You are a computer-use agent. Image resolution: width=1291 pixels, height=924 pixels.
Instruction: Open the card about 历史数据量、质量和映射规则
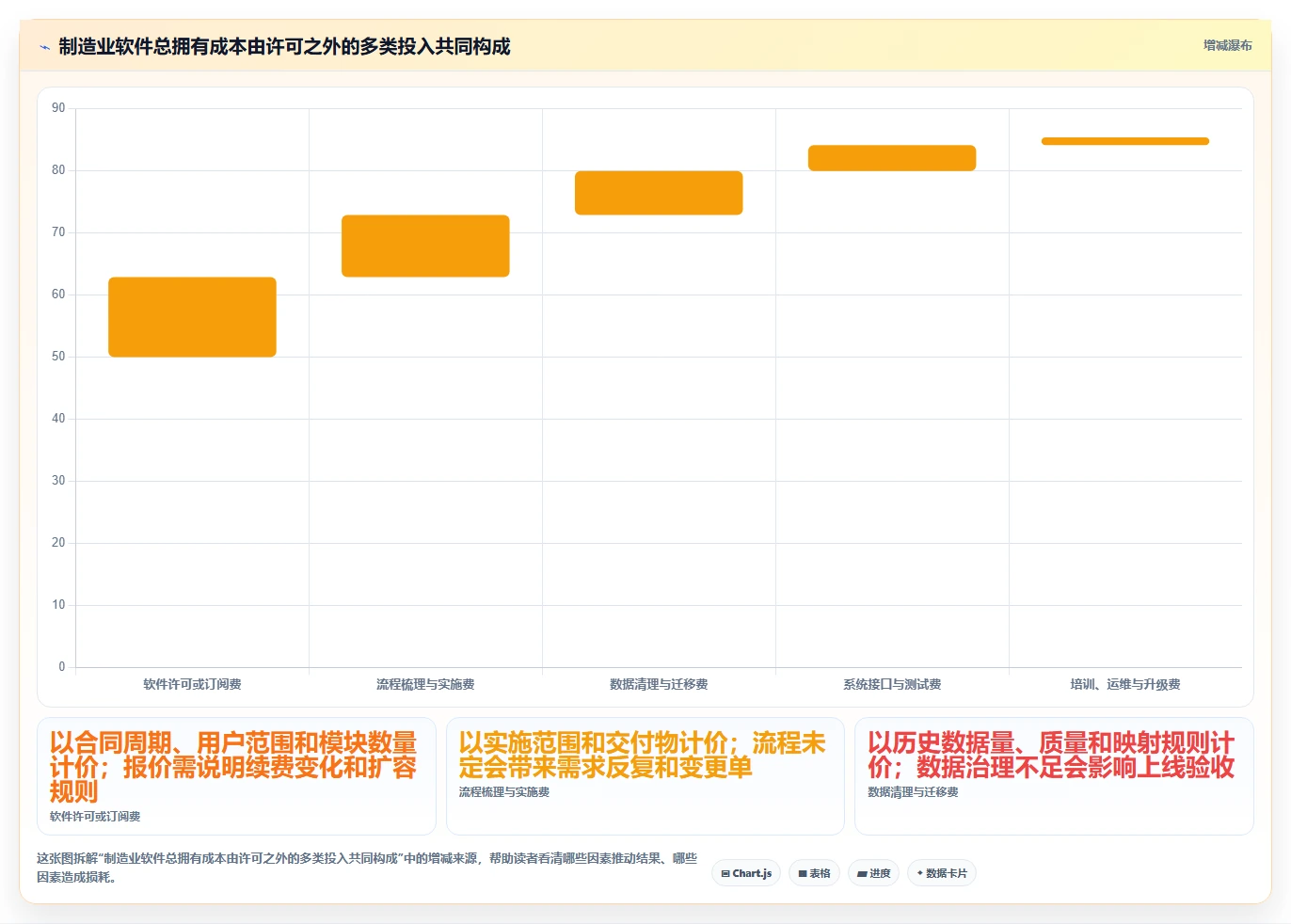tap(1054, 776)
